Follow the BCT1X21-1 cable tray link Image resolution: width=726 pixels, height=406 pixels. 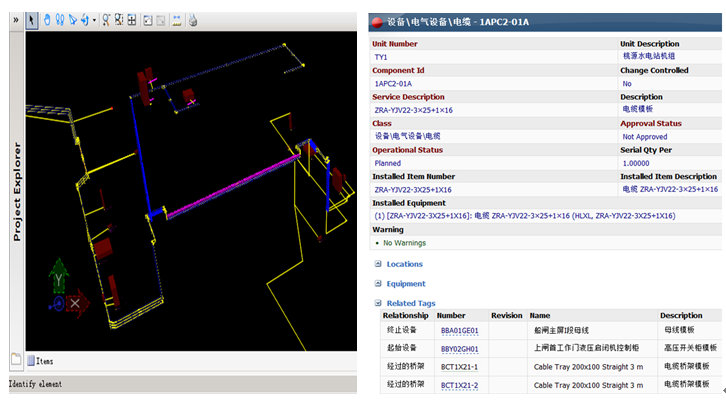[459, 367]
